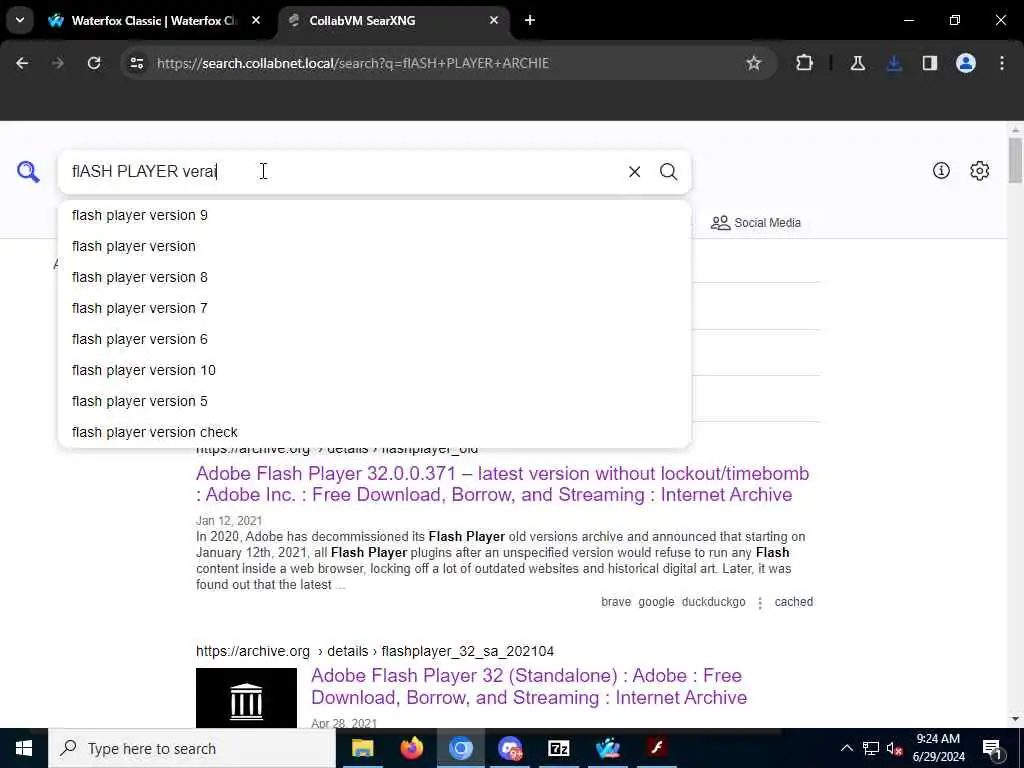The height and width of the screenshot is (768, 1024).
Task: Click the Internet Archive thumbnail image
Action: point(246,697)
